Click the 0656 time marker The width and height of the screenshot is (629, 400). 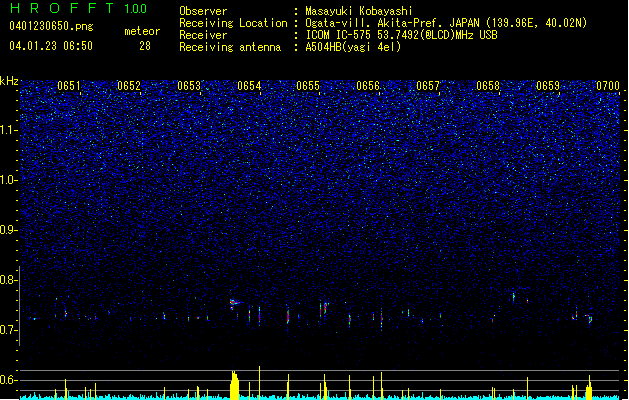coord(368,86)
